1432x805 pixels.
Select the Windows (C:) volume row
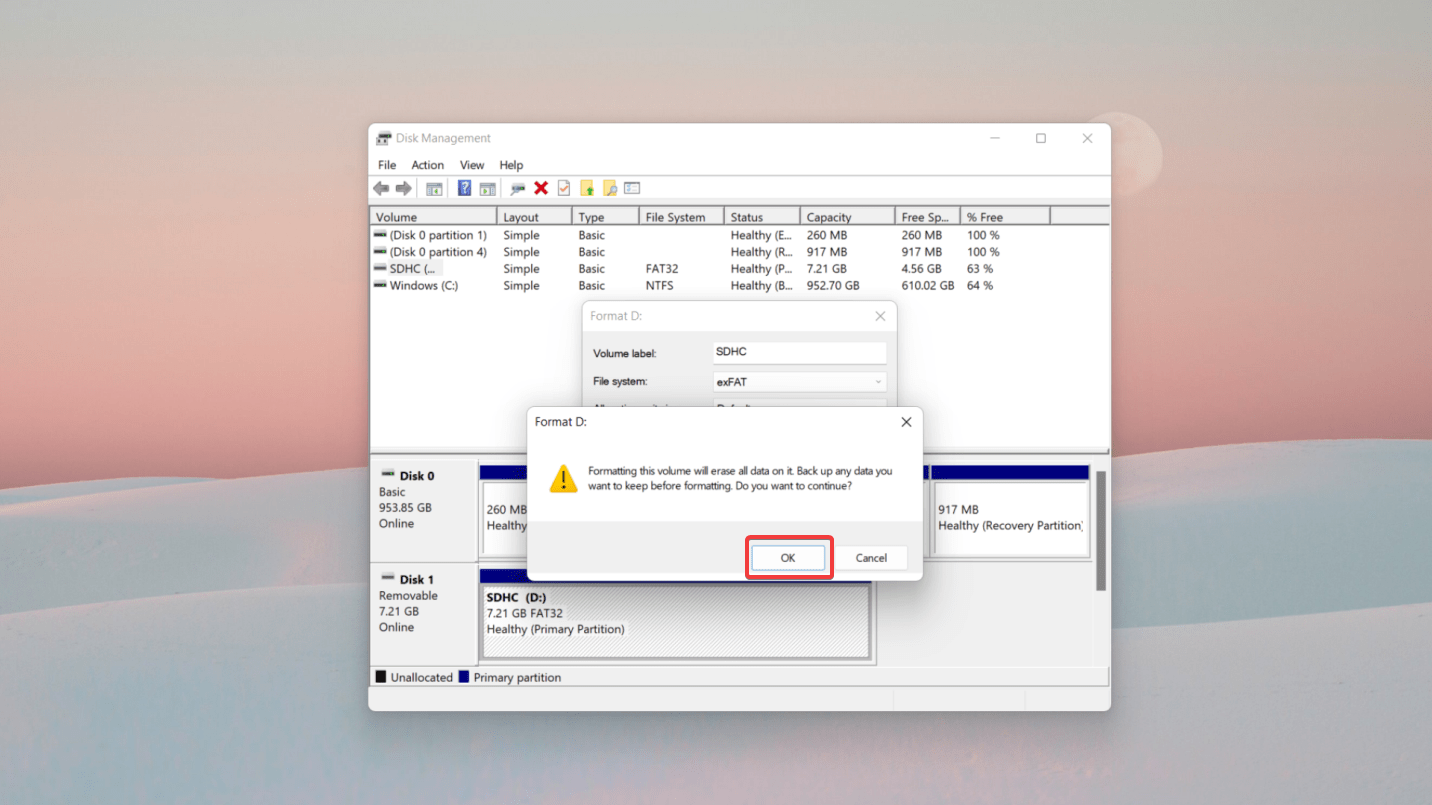(x=424, y=285)
